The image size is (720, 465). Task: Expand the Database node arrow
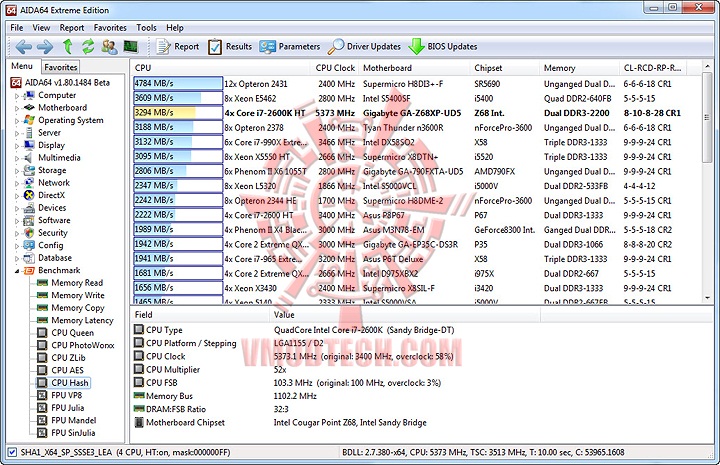click(x=17, y=258)
